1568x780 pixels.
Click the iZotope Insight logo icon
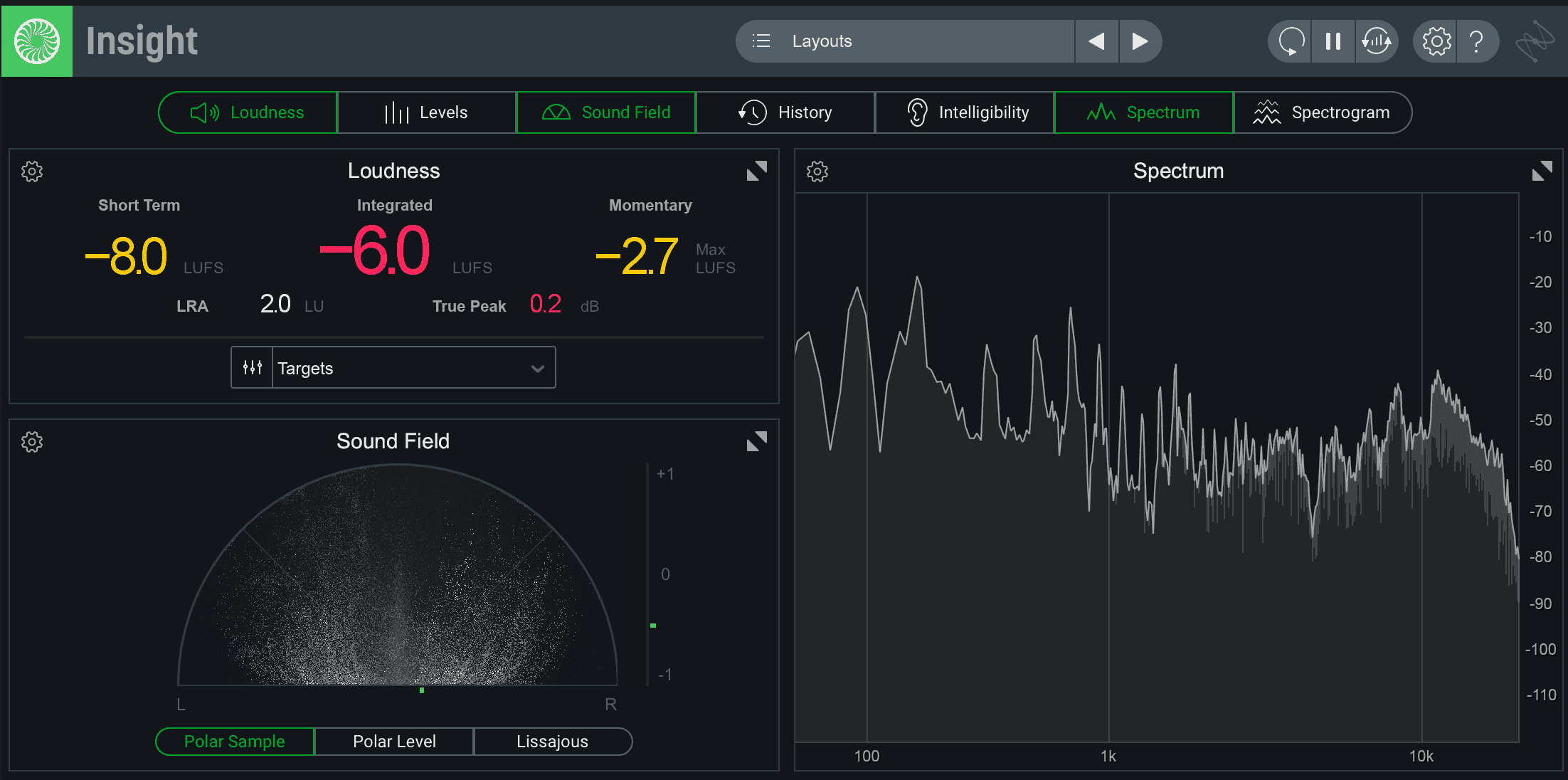point(37,41)
